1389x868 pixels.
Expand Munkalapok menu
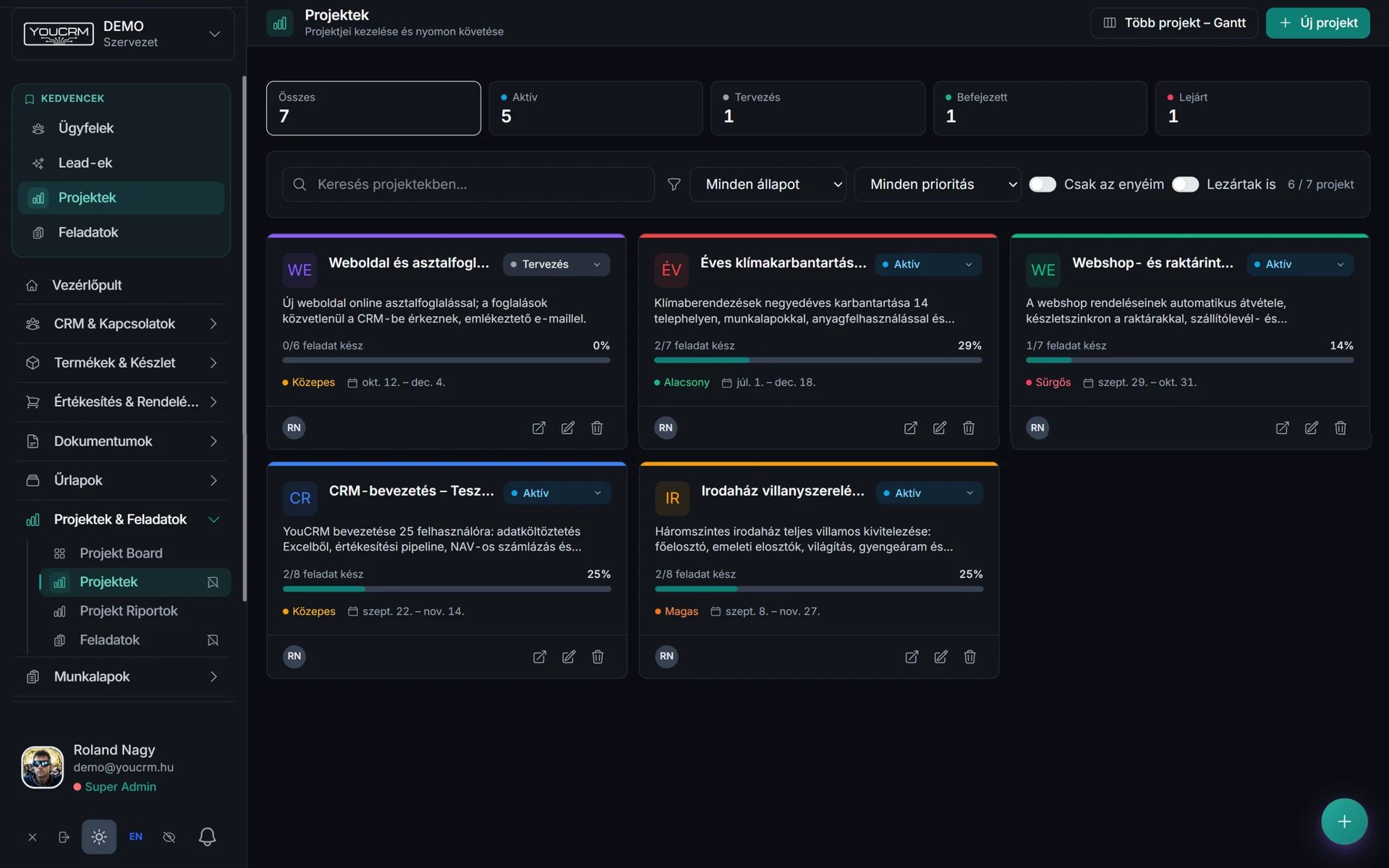pos(121,677)
